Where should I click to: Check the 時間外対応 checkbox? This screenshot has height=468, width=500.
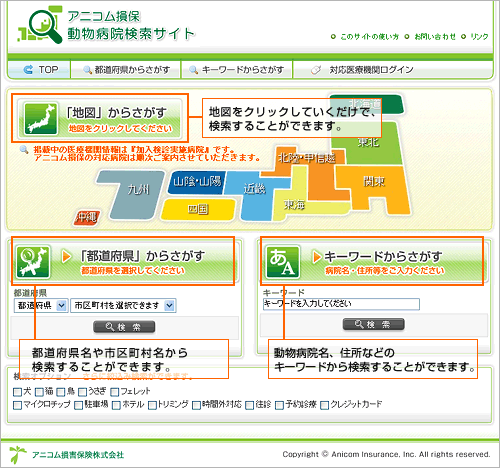coord(197,405)
